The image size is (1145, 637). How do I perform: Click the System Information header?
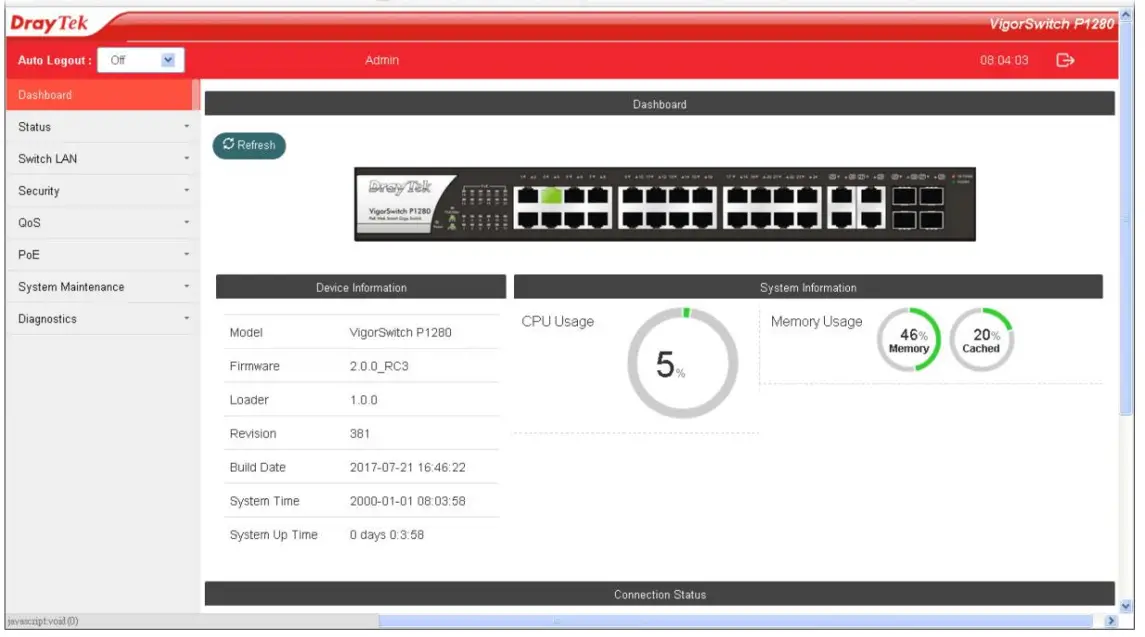(x=808, y=287)
